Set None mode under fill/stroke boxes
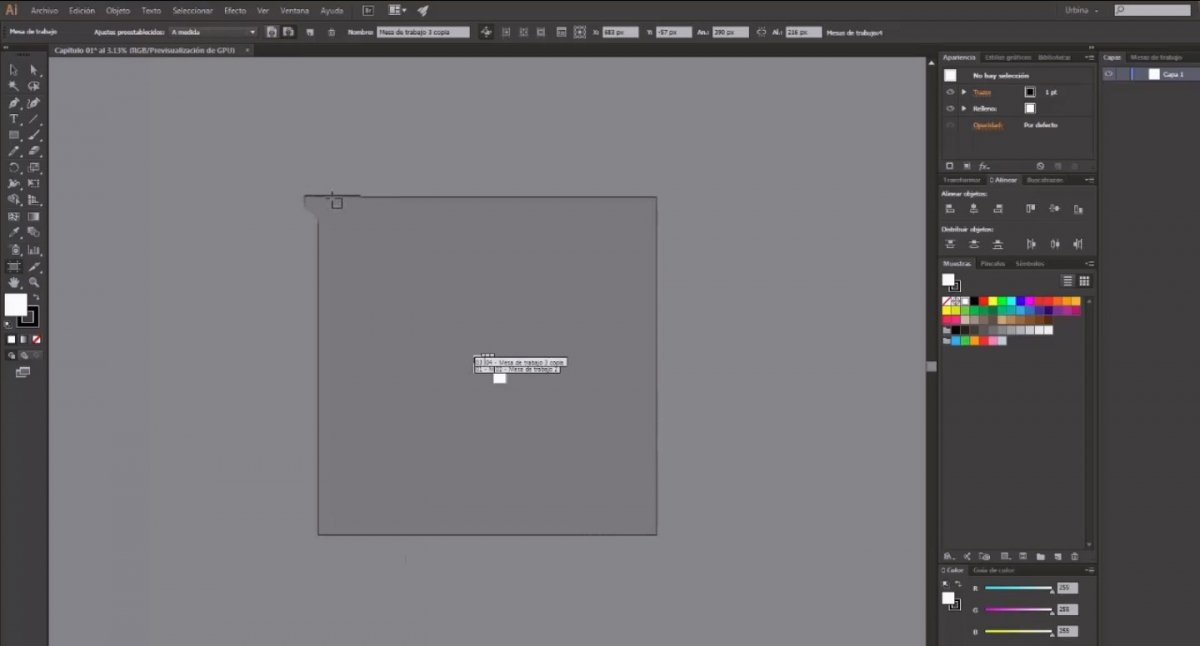Image resolution: width=1200 pixels, height=646 pixels. pos(36,339)
